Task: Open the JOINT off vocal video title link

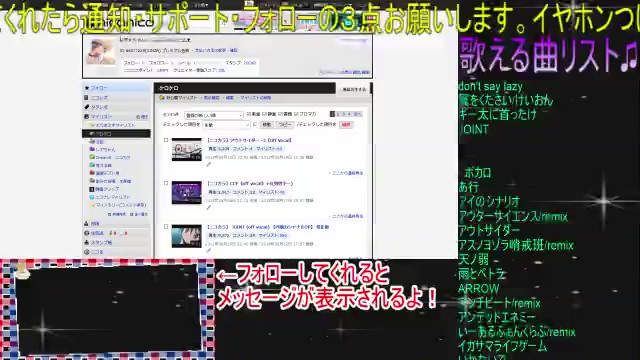Action: pos(268,227)
